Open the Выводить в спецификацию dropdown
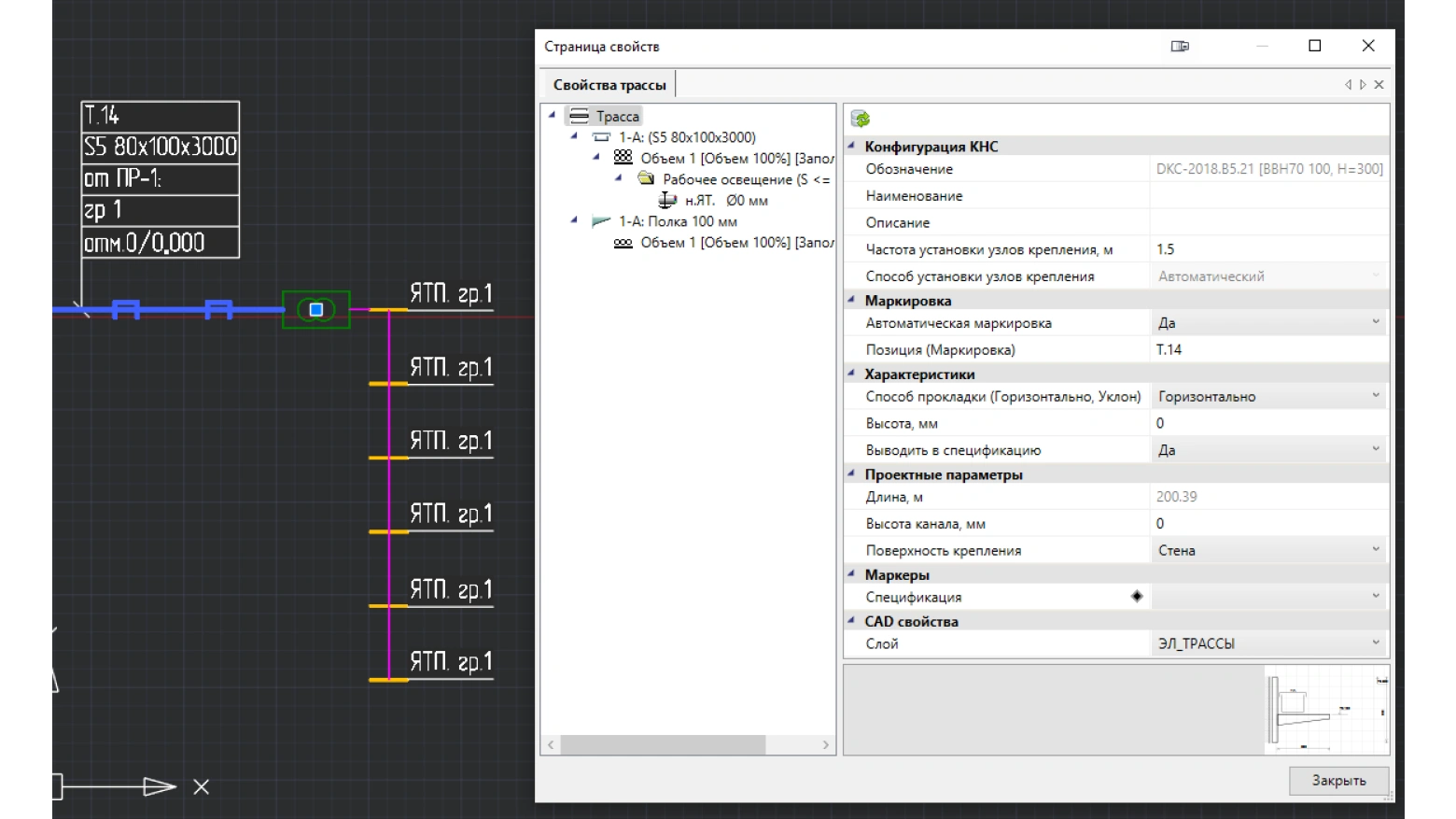The image size is (1456, 819). coord(1376,449)
